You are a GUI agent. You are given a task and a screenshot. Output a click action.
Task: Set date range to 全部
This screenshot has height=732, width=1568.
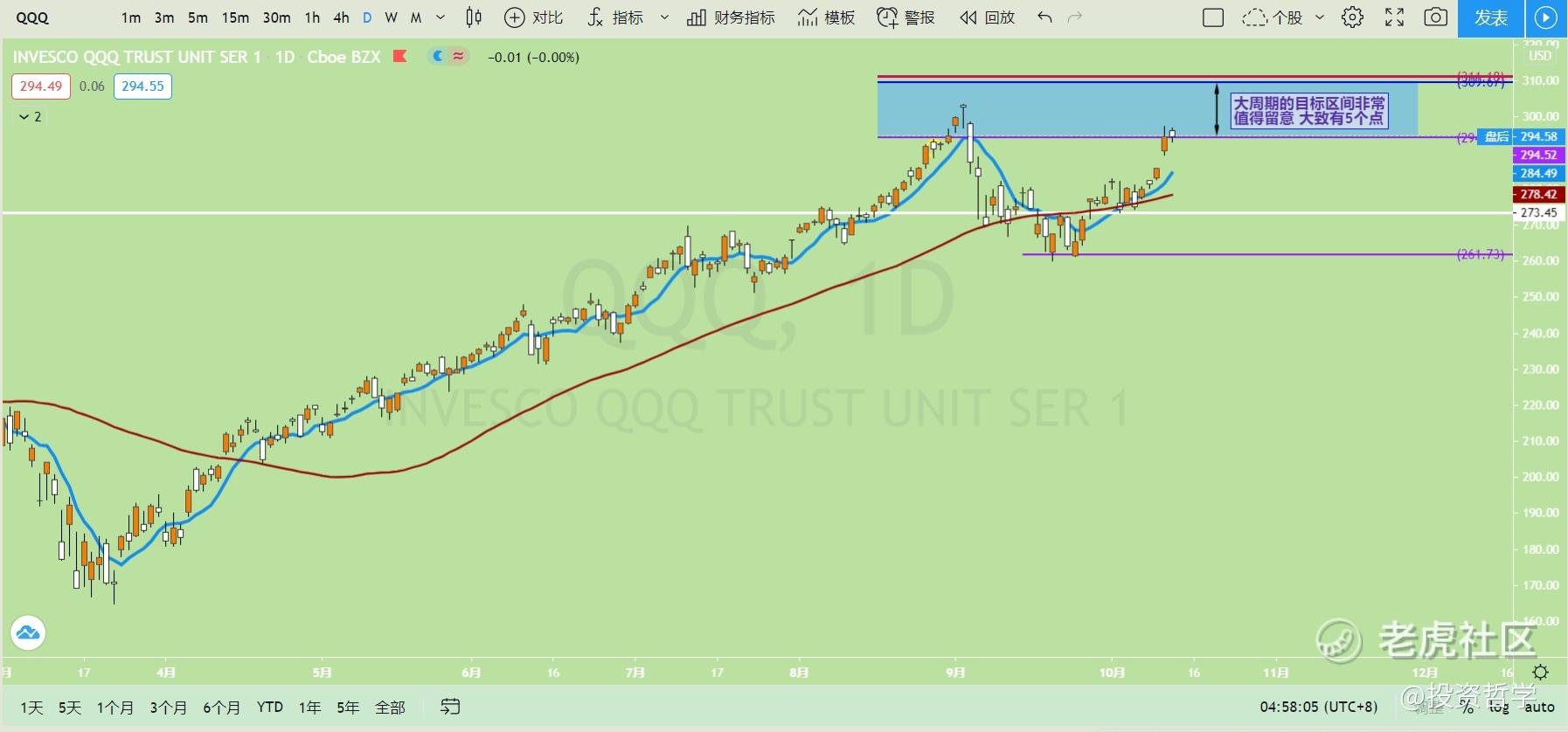tap(390, 707)
